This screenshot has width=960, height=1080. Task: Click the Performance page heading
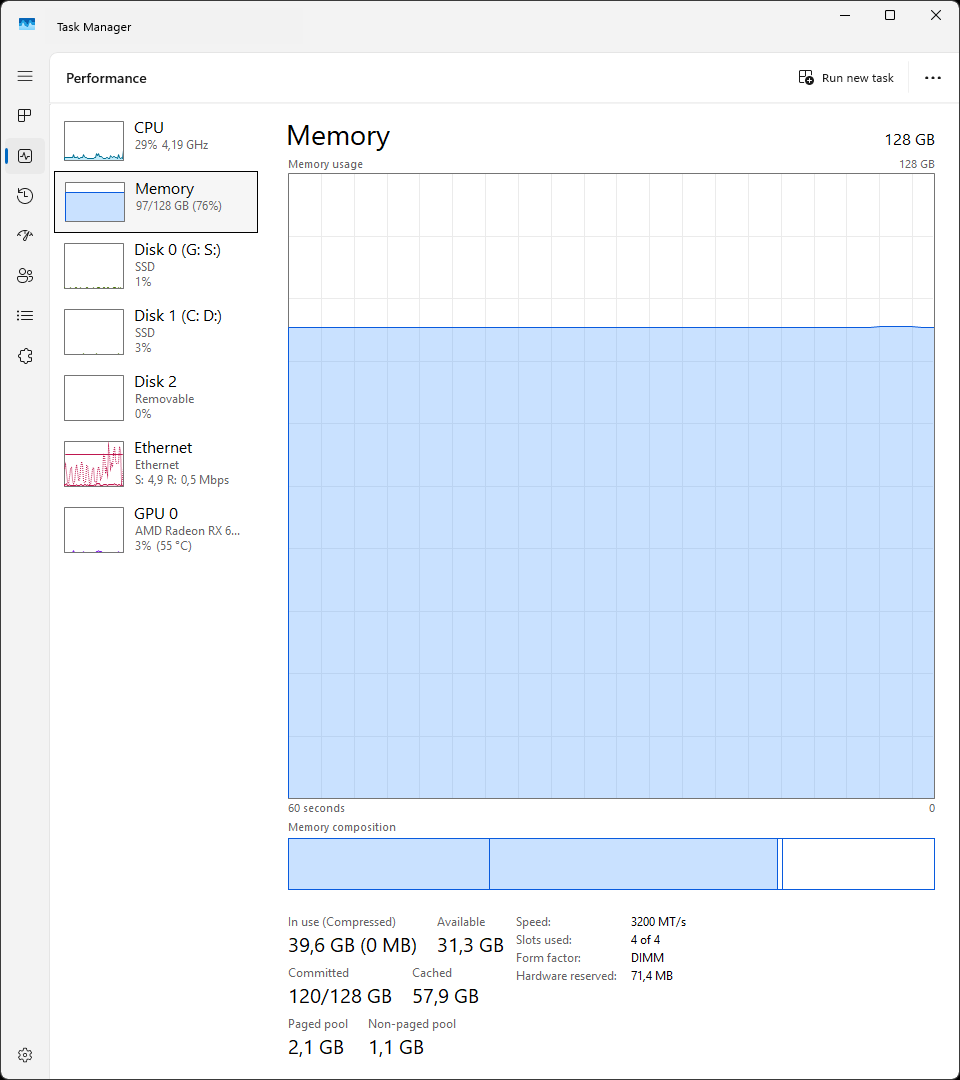(x=106, y=78)
